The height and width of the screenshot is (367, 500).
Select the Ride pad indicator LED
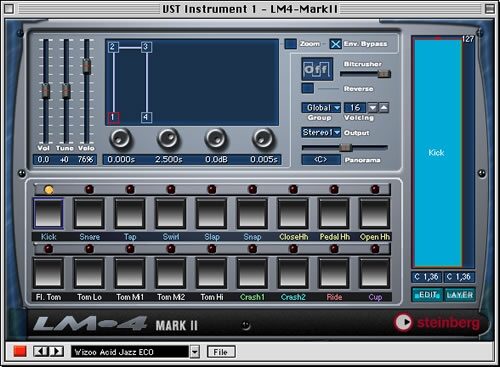(x=334, y=249)
